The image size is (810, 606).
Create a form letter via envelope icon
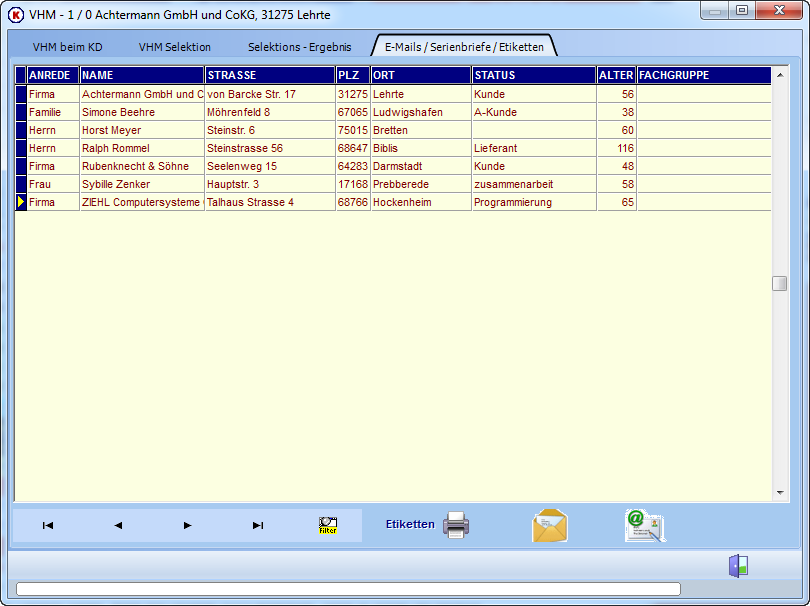(550, 525)
